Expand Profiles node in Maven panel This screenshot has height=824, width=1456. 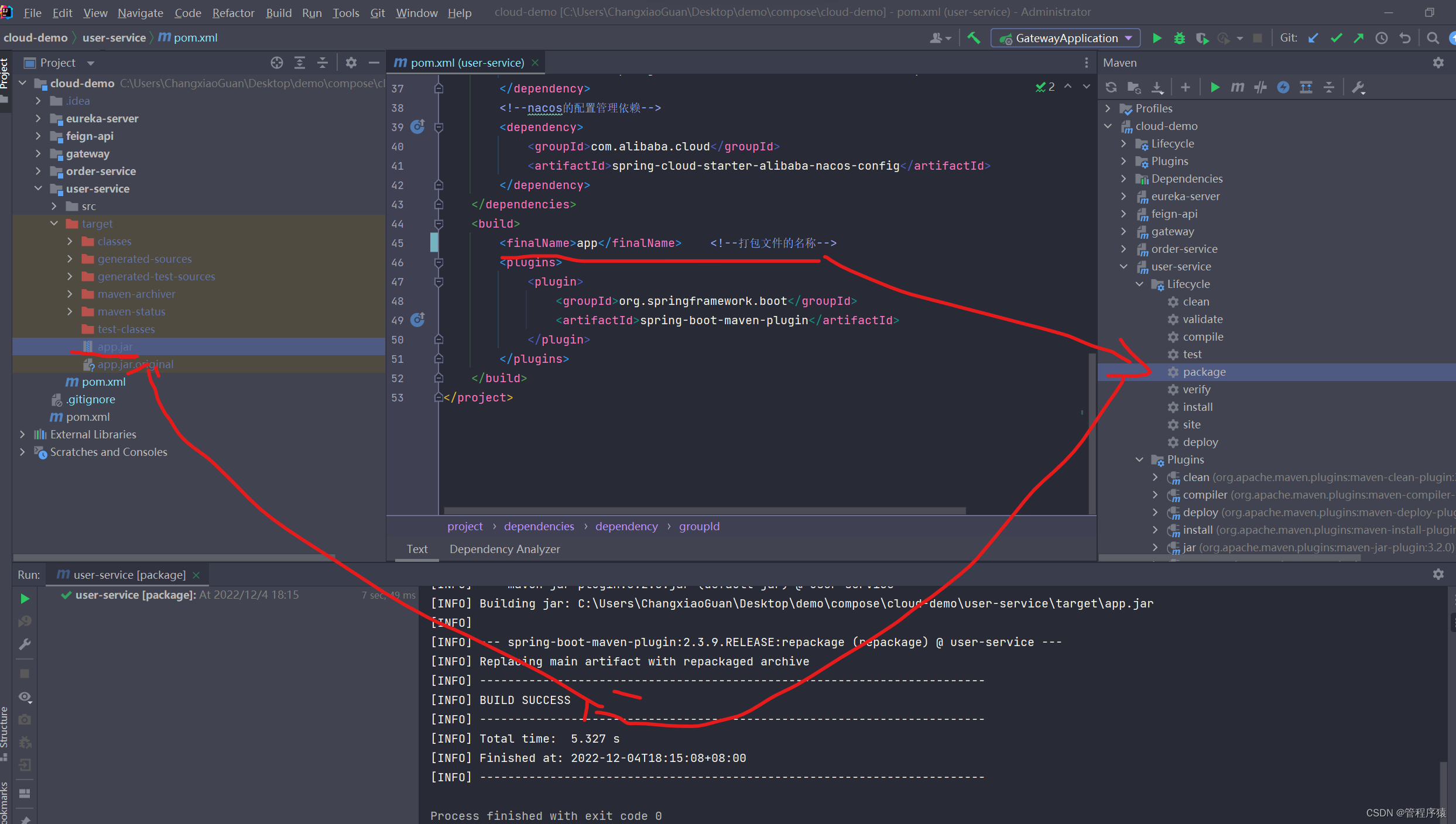(1108, 108)
